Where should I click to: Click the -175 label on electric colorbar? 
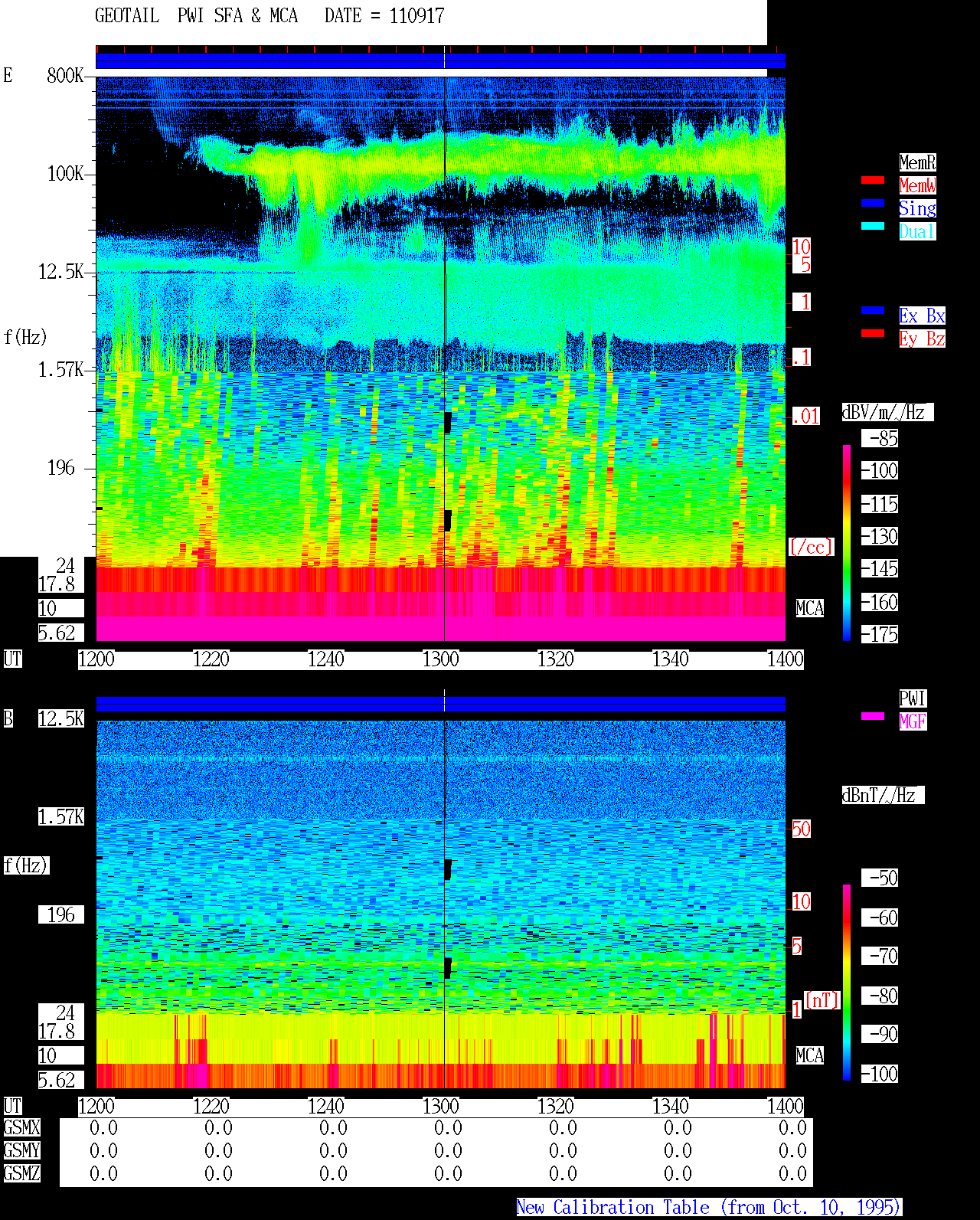880,634
